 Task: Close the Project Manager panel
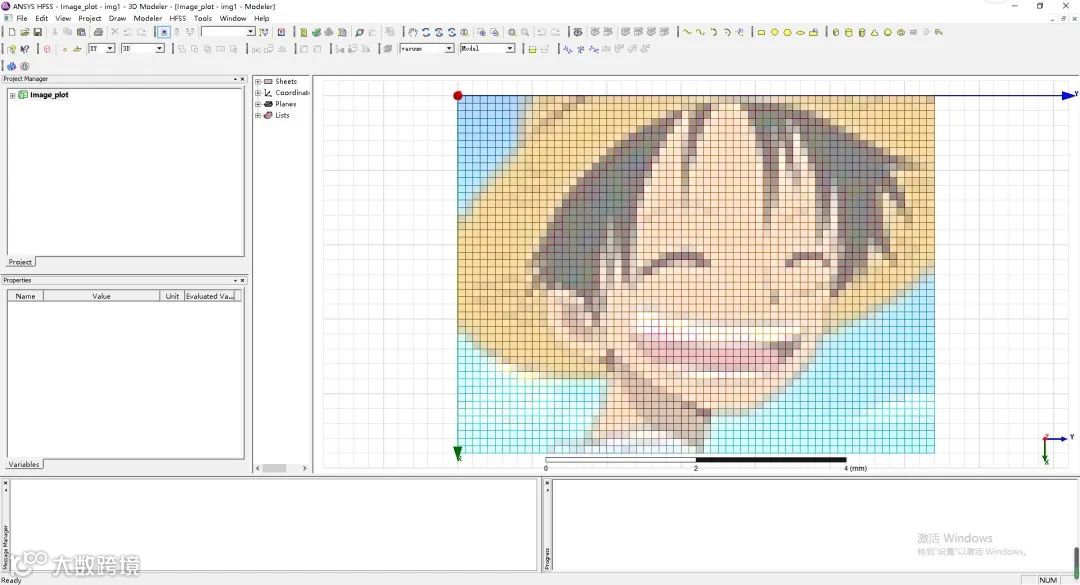(242, 79)
